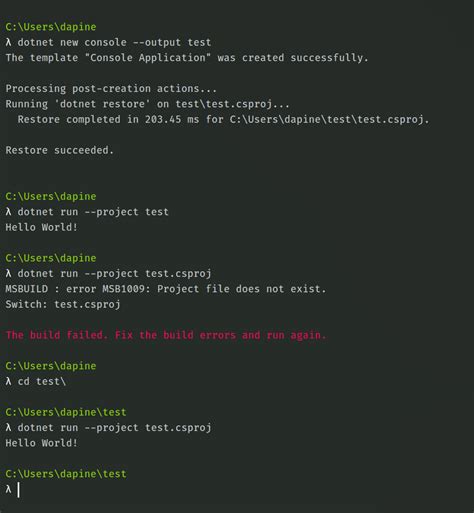474x513 pixels.
Task: Click the last 'dotnet run --project test.csproj' command
Action: click(114, 428)
